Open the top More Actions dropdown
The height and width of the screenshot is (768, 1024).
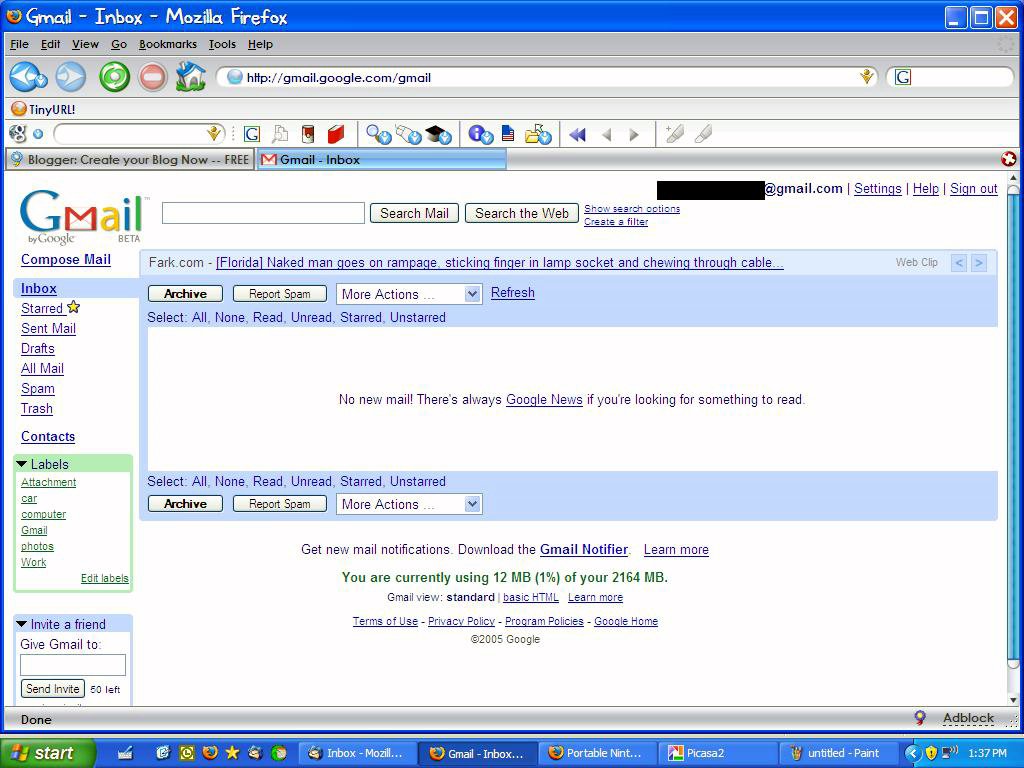tap(409, 294)
